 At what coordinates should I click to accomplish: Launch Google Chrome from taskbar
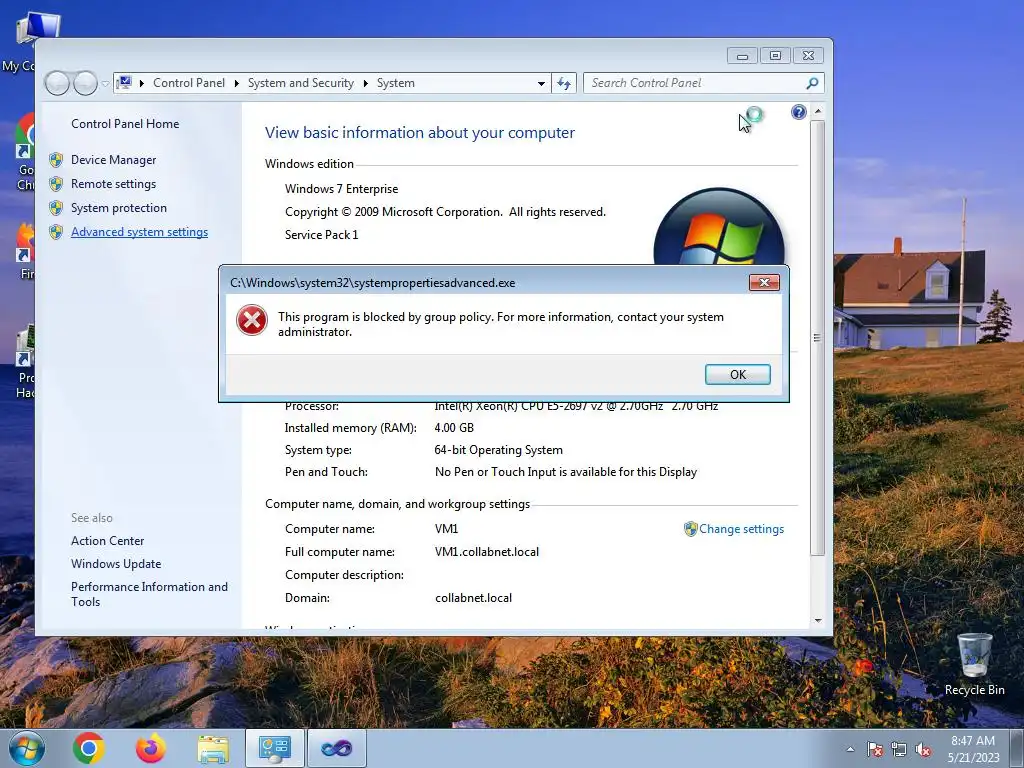(89, 748)
